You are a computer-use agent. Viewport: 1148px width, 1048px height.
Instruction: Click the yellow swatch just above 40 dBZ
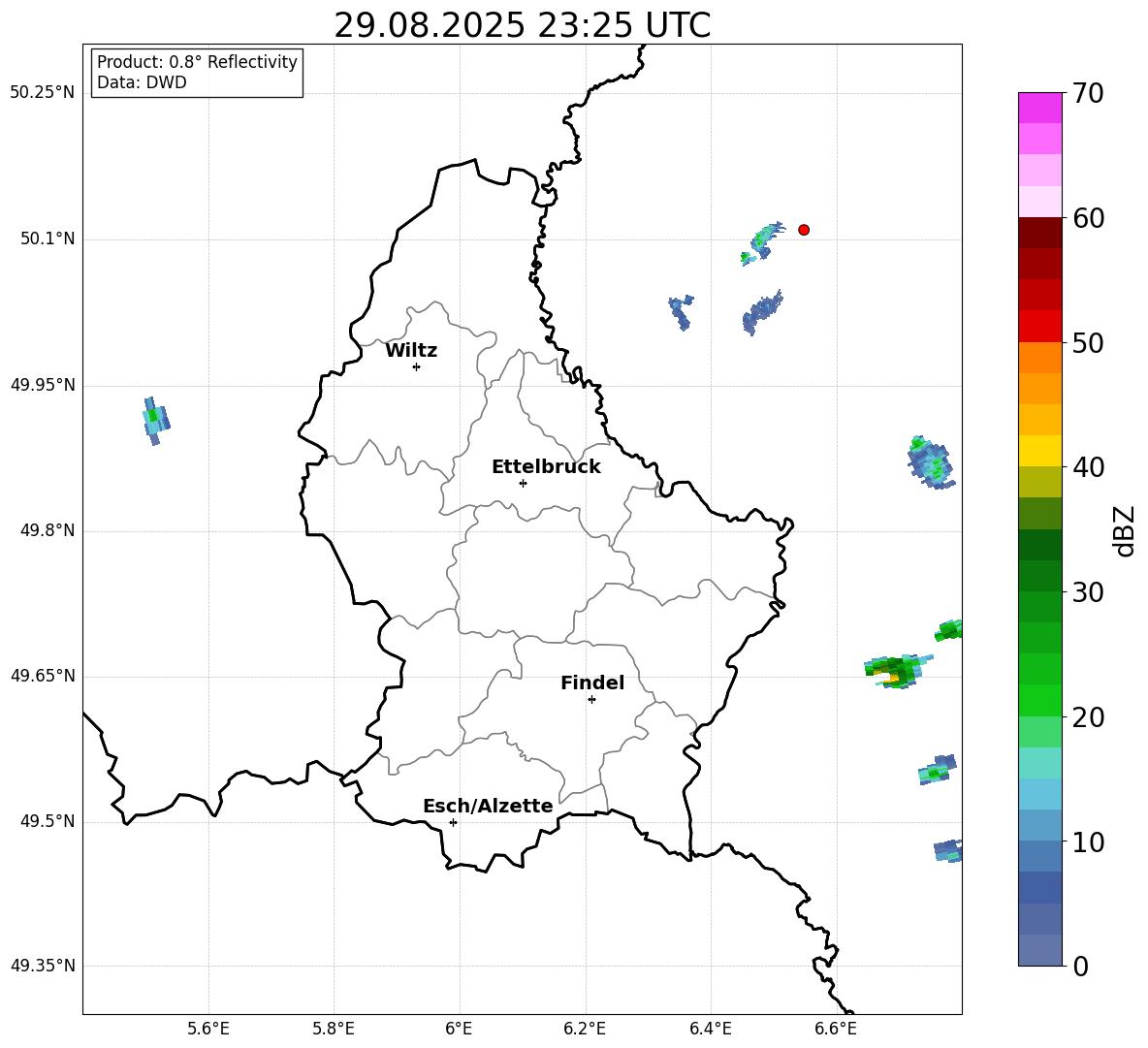[x=1039, y=451]
